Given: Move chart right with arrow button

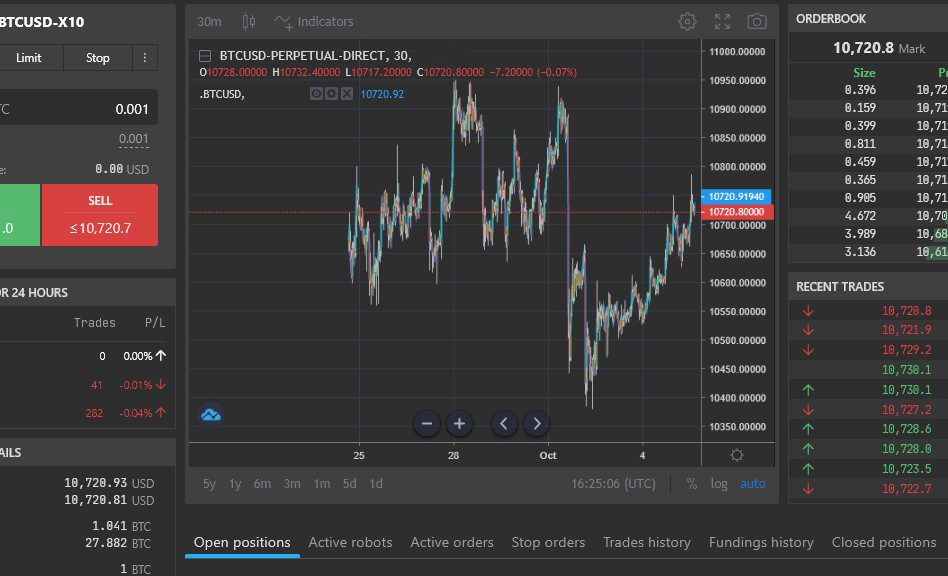Looking at the screenshot, I should [536, 424].
